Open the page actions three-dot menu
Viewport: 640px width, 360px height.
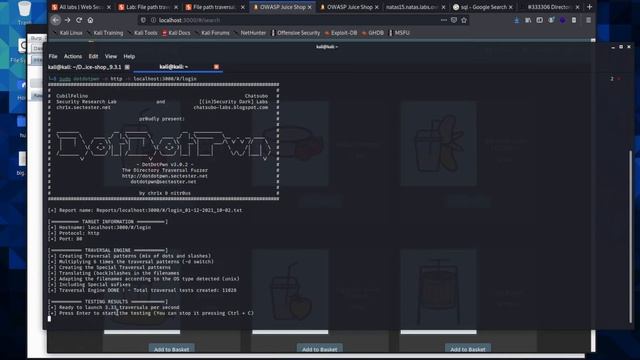point(444,20)
